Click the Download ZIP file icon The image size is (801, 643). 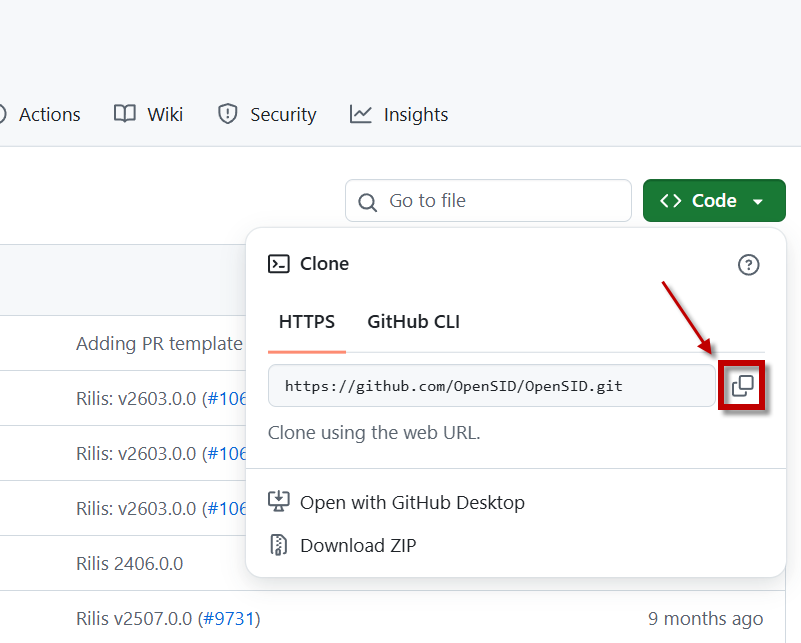pos(279,545)
